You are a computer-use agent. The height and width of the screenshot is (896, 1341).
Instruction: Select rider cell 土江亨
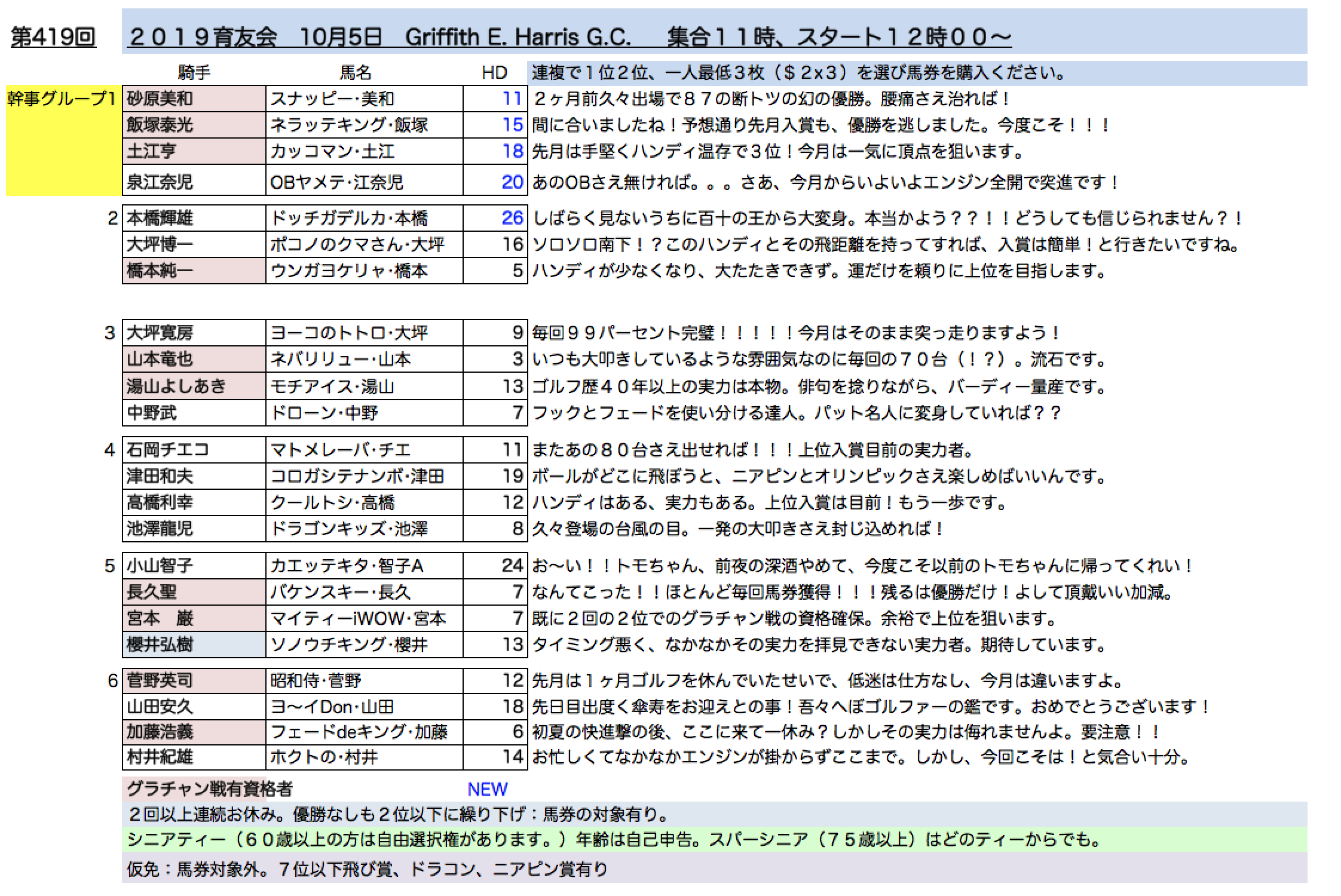pos(194,151)
